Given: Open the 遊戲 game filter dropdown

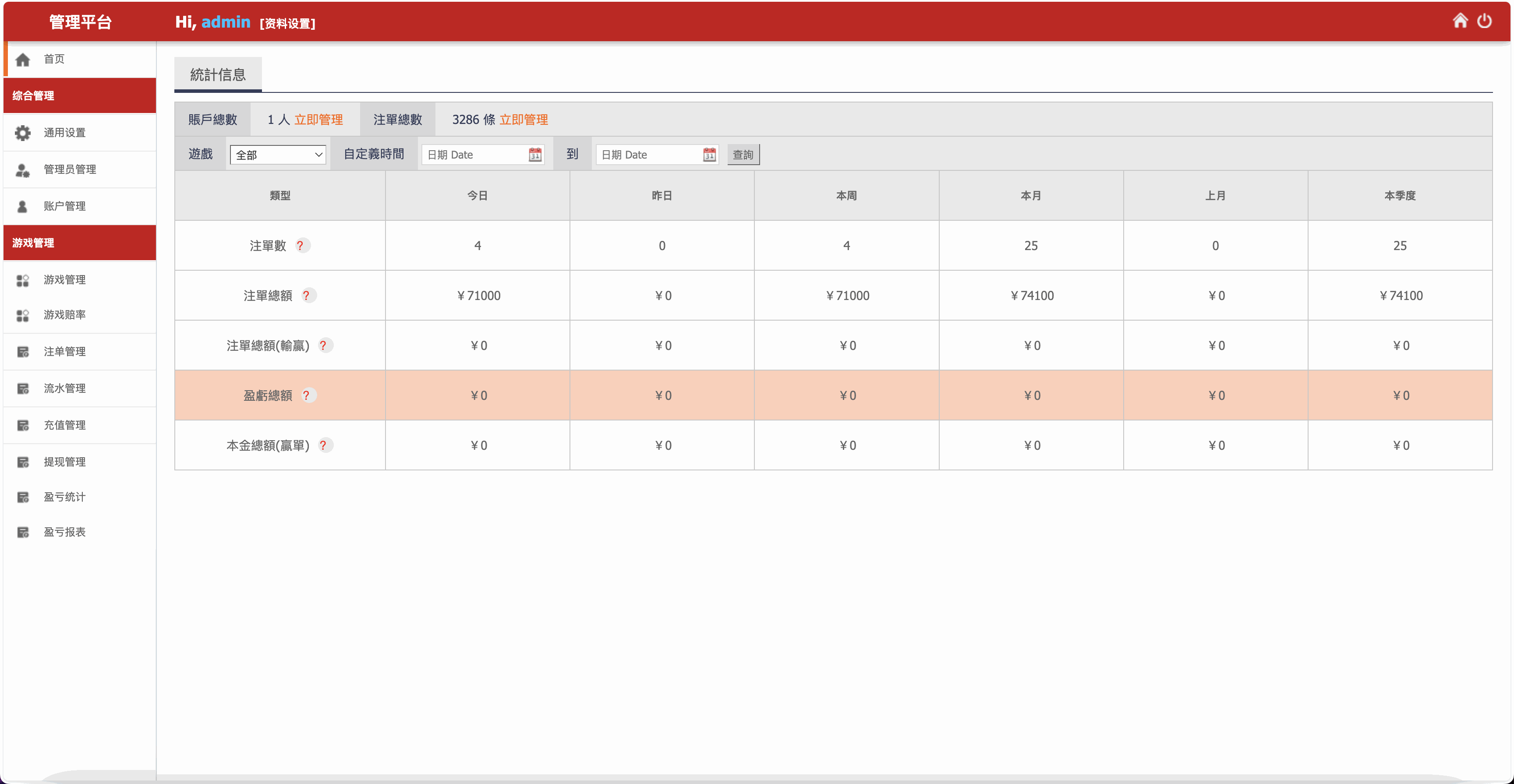Looking at the screenshot, I should (277, 154).
